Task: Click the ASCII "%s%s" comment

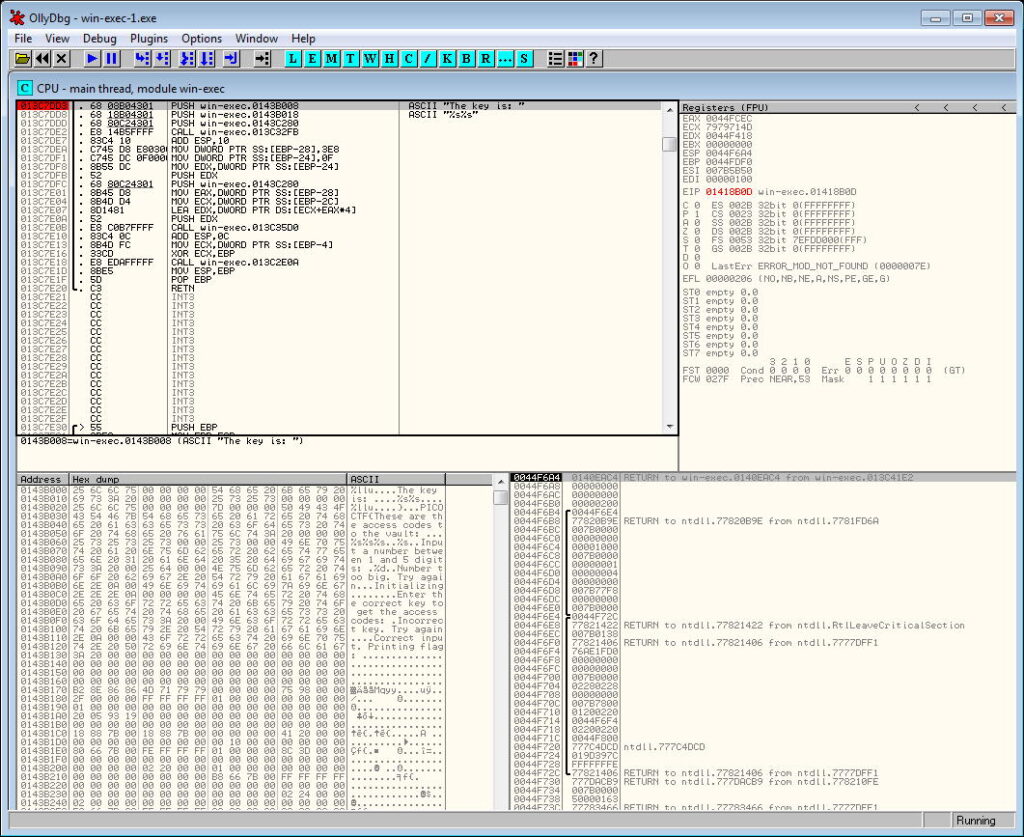Action: (443, 114)
